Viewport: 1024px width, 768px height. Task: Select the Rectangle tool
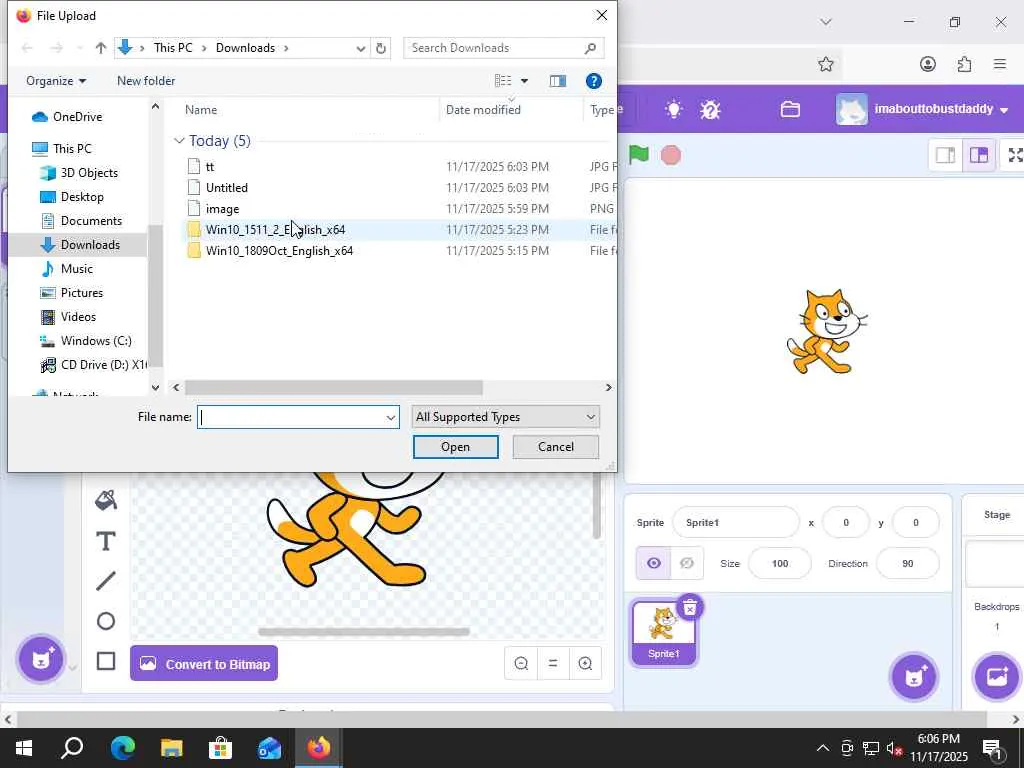click(x=106, y=661)
